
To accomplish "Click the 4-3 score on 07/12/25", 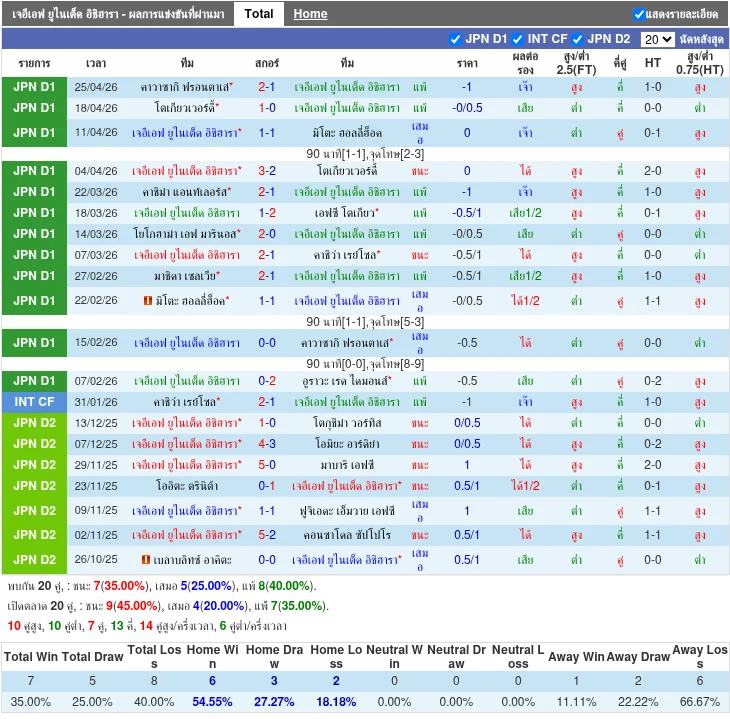I will pyautogui.click(x=267, y=444).
